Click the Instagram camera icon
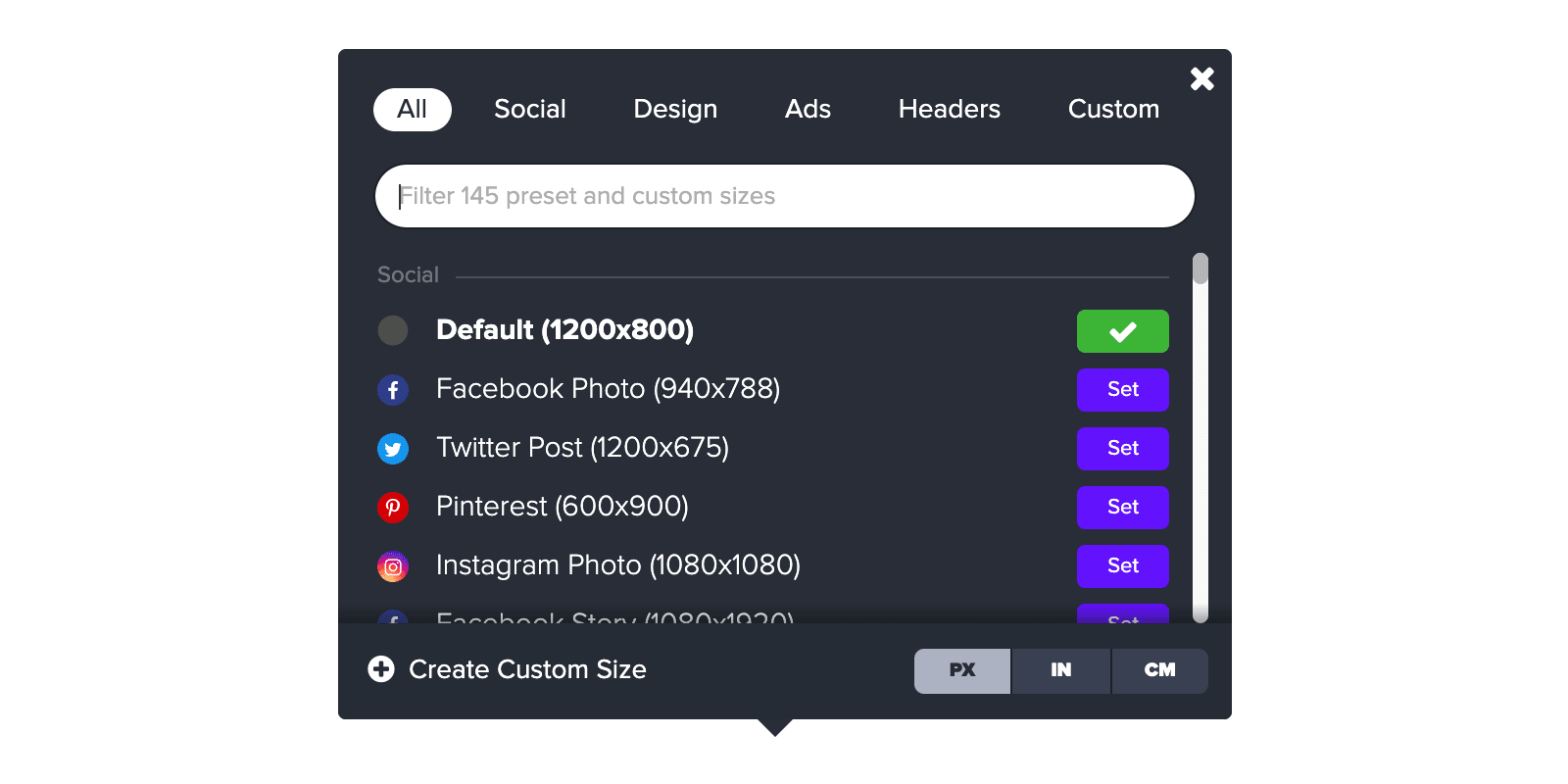 coord(393,566)
